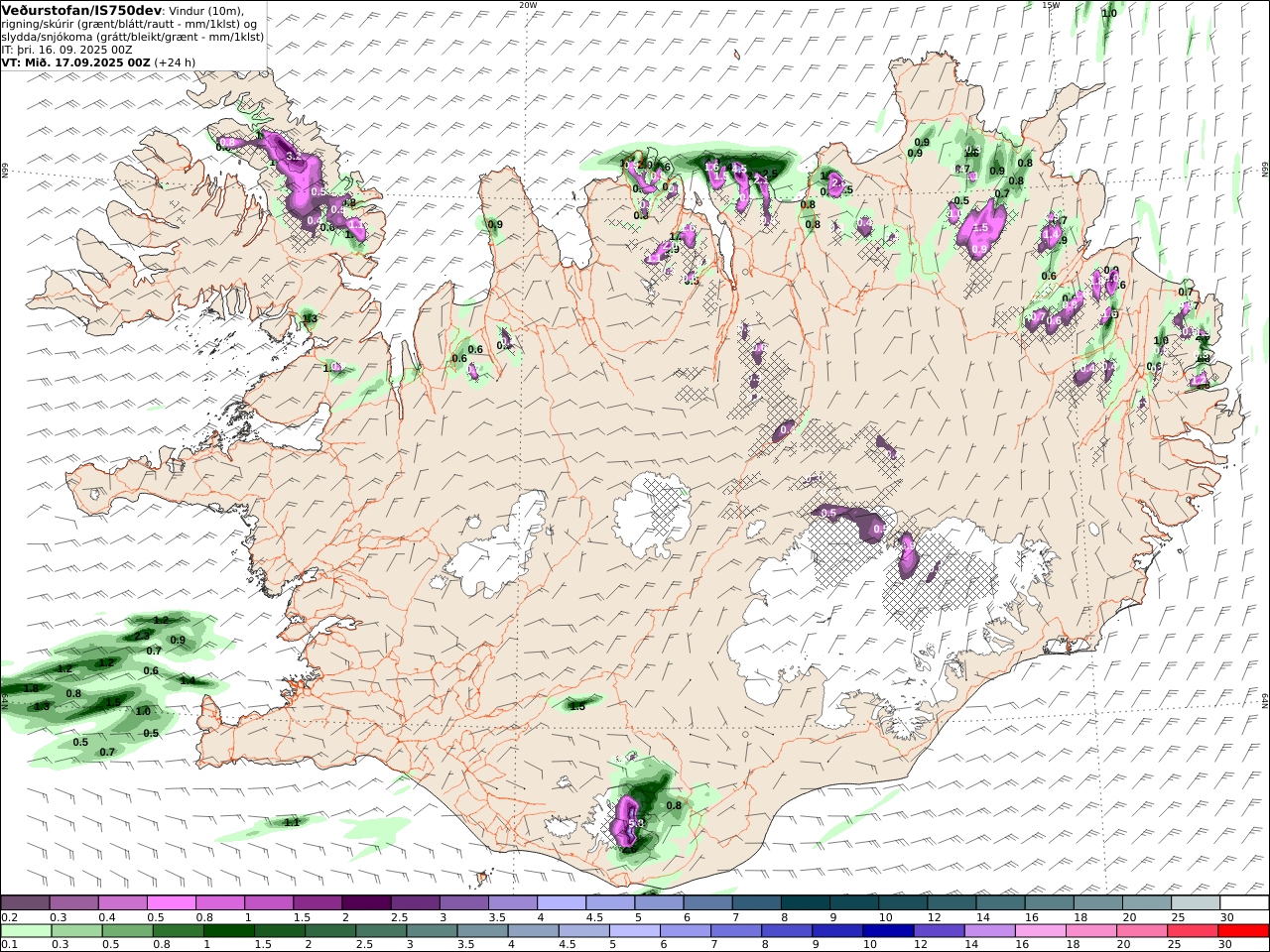This screenshot has height=952, width=1270.
Task: Click the '20W' longitude label
Action: coord(528,5)
